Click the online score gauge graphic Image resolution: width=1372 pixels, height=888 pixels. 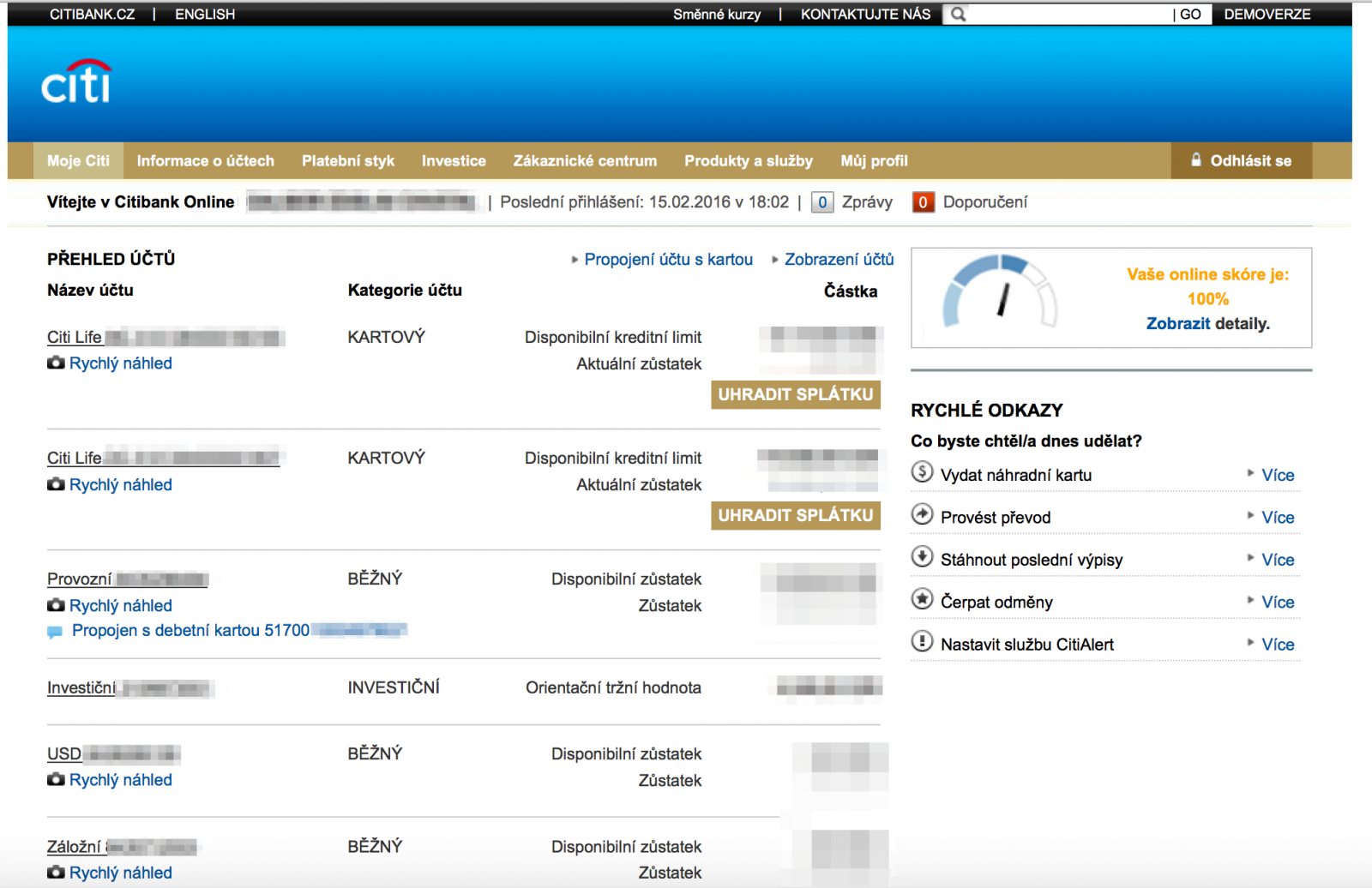pyautogui.click(x=1000, y=291)
